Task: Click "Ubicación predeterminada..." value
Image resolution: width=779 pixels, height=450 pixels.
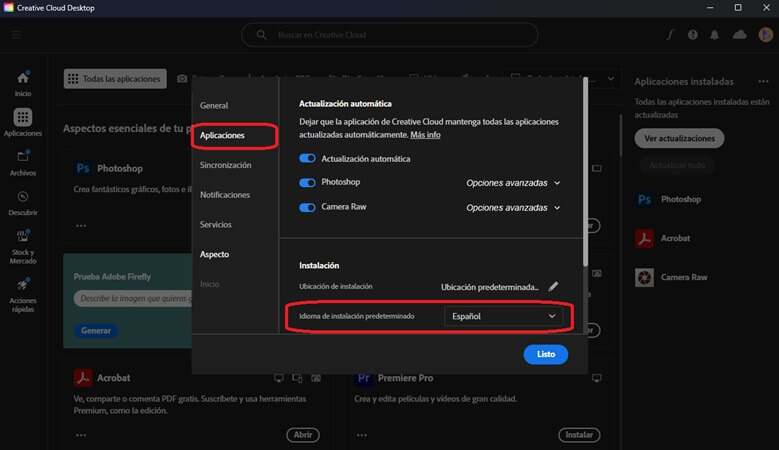Action: [x=489, y=287]
